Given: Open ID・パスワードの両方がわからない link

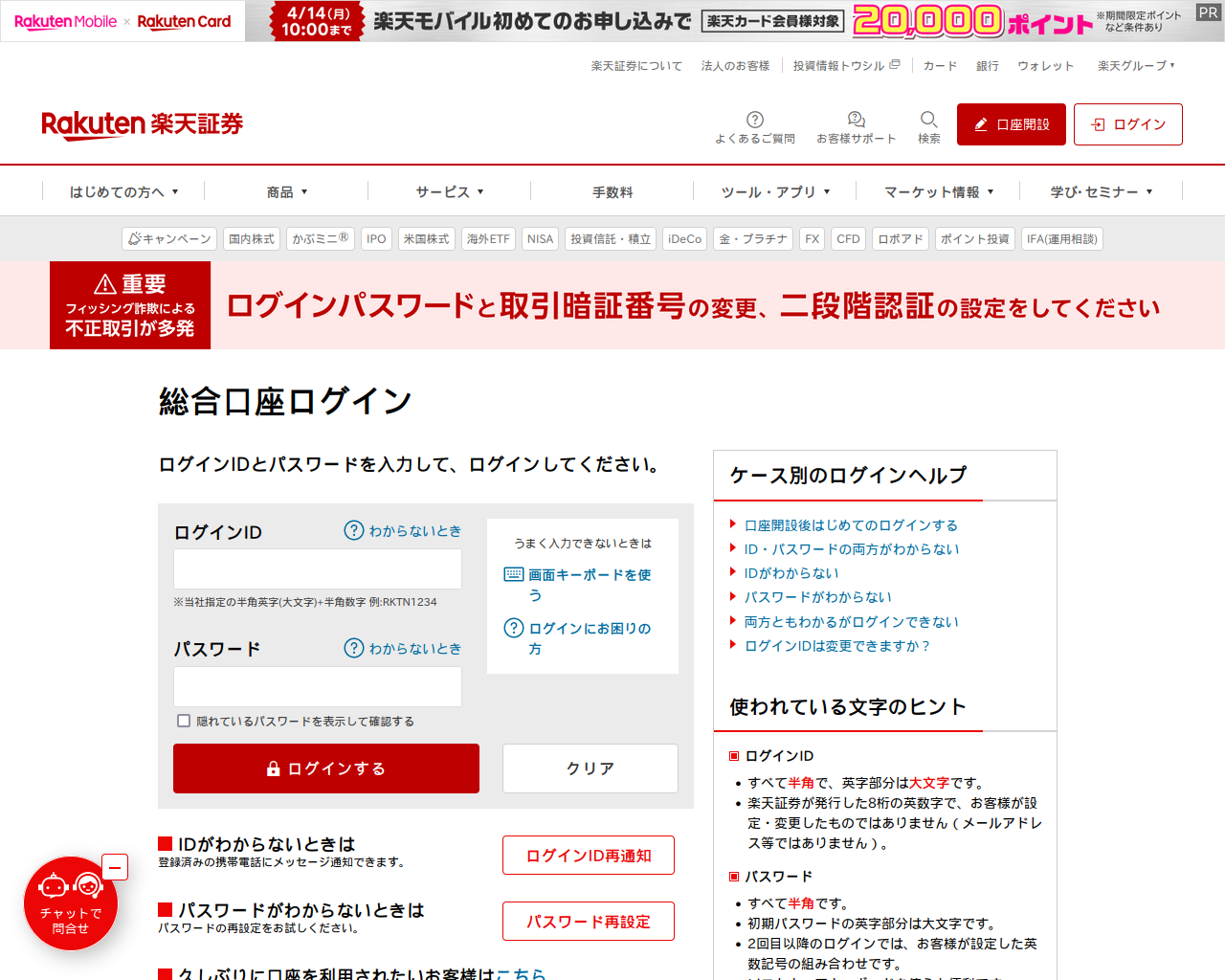Looking at the screenshot, I should pyautogui.click(x=852, y=549).
